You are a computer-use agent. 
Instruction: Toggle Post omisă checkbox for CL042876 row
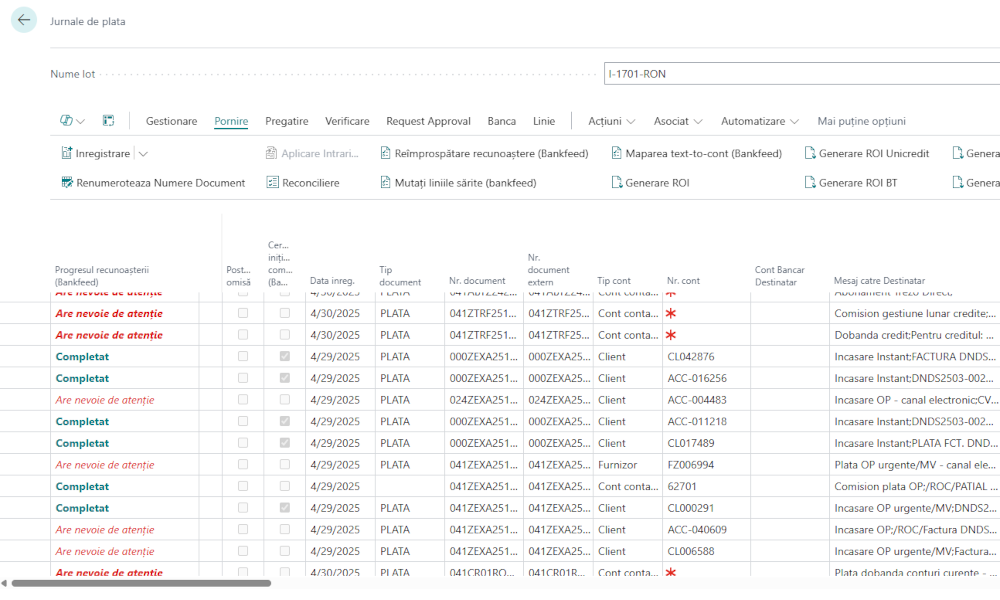[243, 356]
